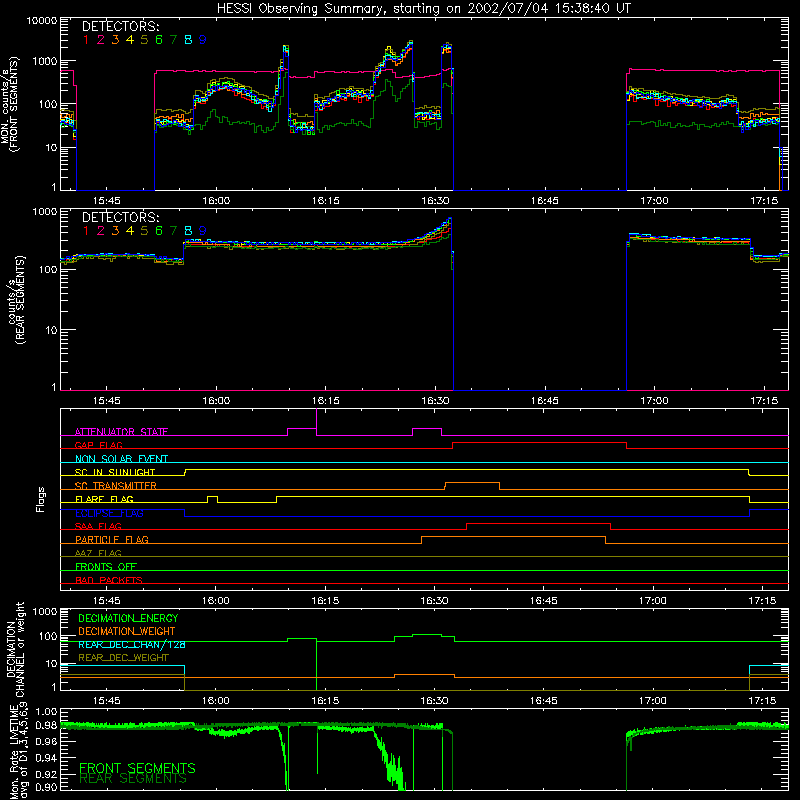
Task: Select magenta detector 2 in rear segments legend
Action: pyautogui.click(x=101, y=231)
